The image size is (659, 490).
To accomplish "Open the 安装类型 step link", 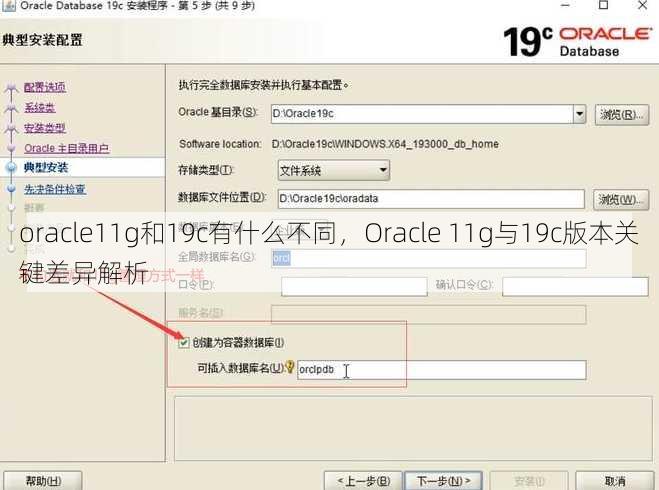I will coord(45,128).
